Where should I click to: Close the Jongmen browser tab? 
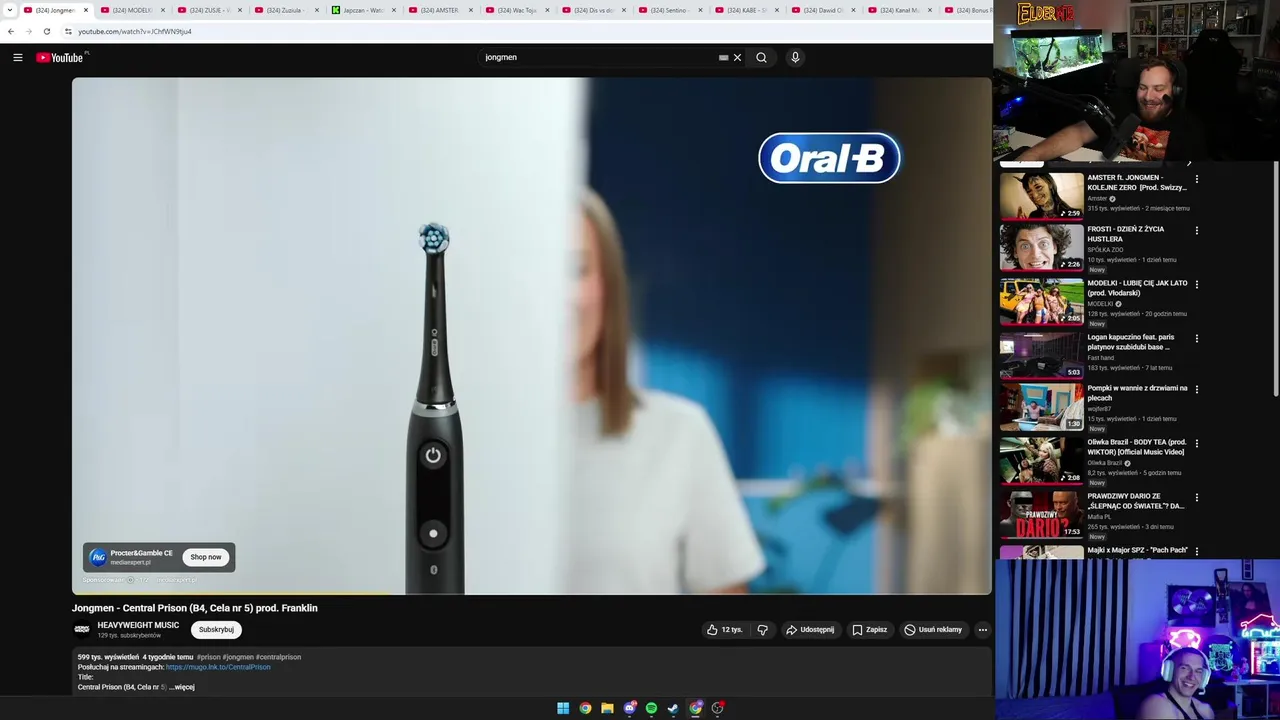[86, 10]
